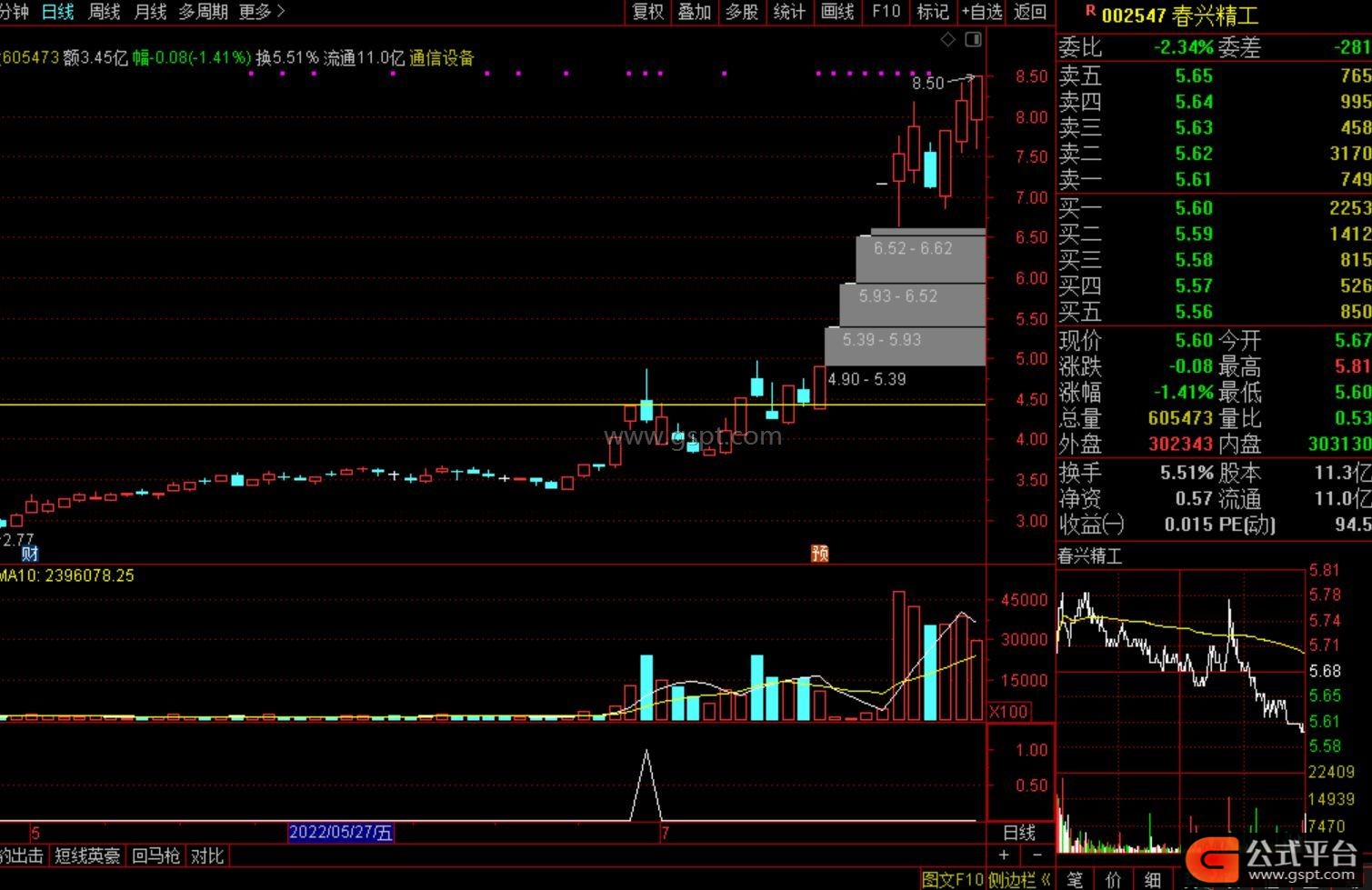
Task: Click the 涨幅 -1.41% value
Action: (x=1184, y=394)
